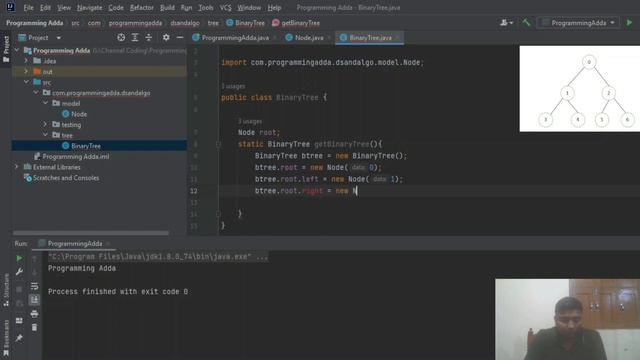Screen dimensions: 640x360
Task: Open the Build menu
Action: click(x=167, y=7)
